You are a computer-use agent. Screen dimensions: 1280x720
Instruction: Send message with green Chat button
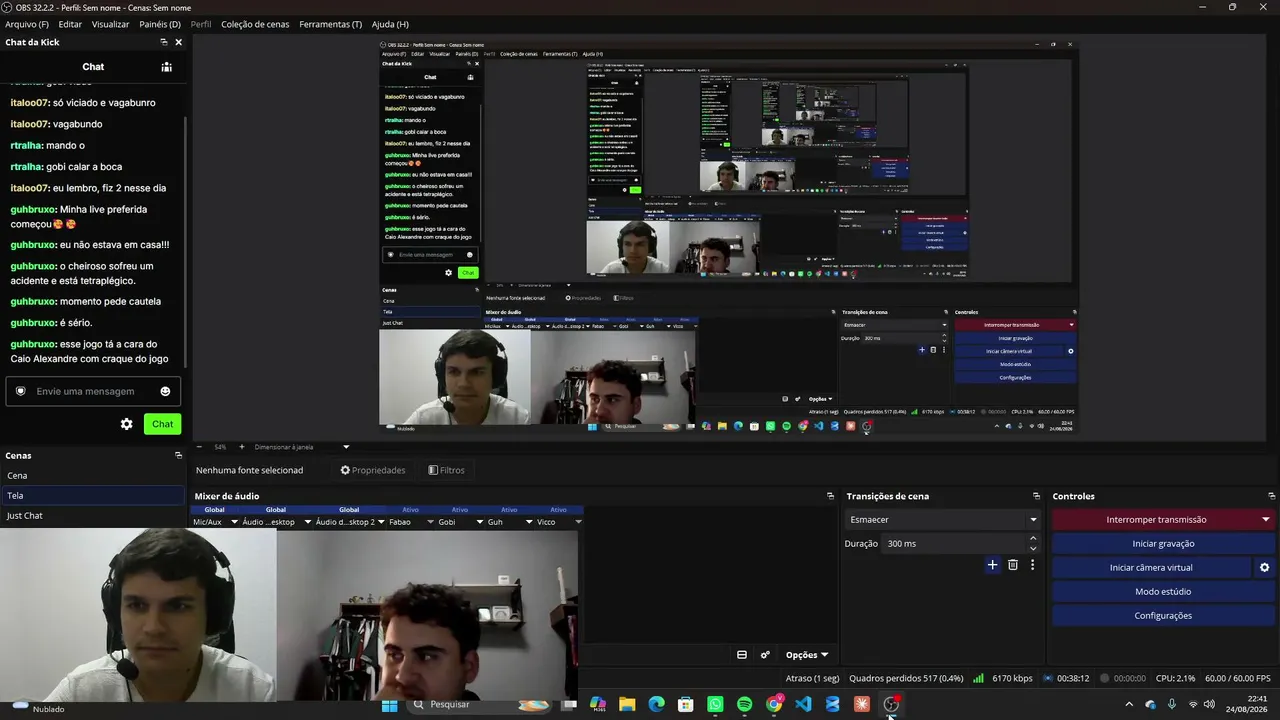pyautogui.click(x=162, y=424)
